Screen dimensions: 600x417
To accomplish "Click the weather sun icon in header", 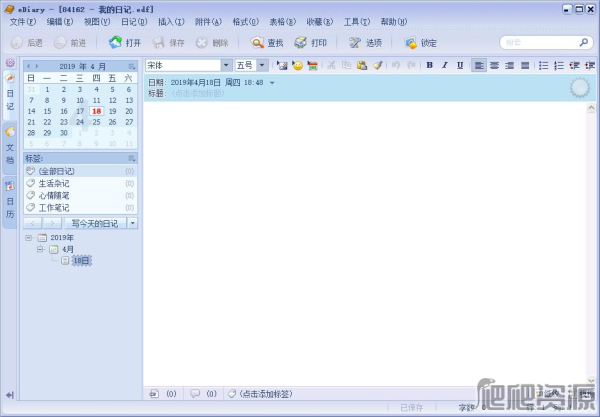I will [579, 88].
